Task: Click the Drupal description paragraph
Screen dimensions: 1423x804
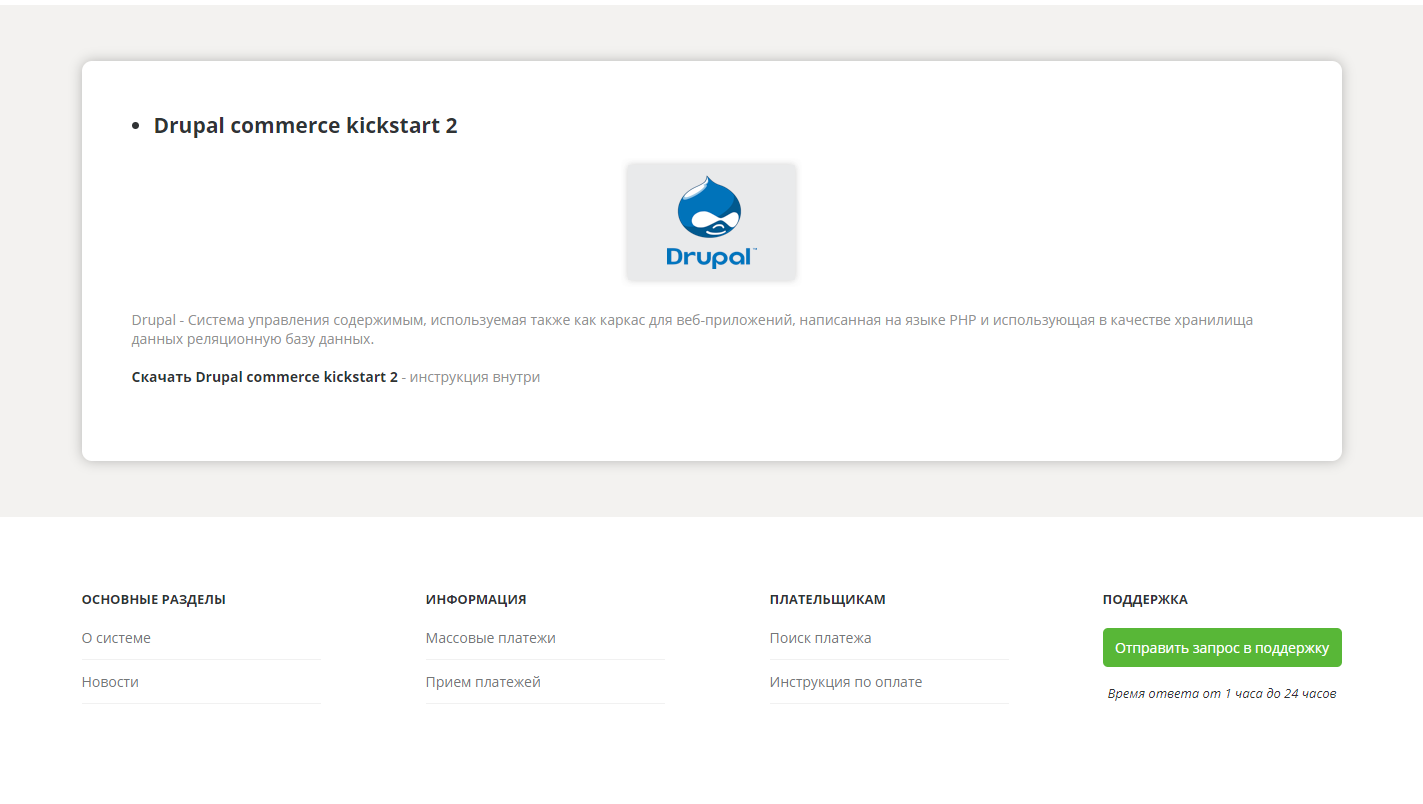Action: pos(692,329)
